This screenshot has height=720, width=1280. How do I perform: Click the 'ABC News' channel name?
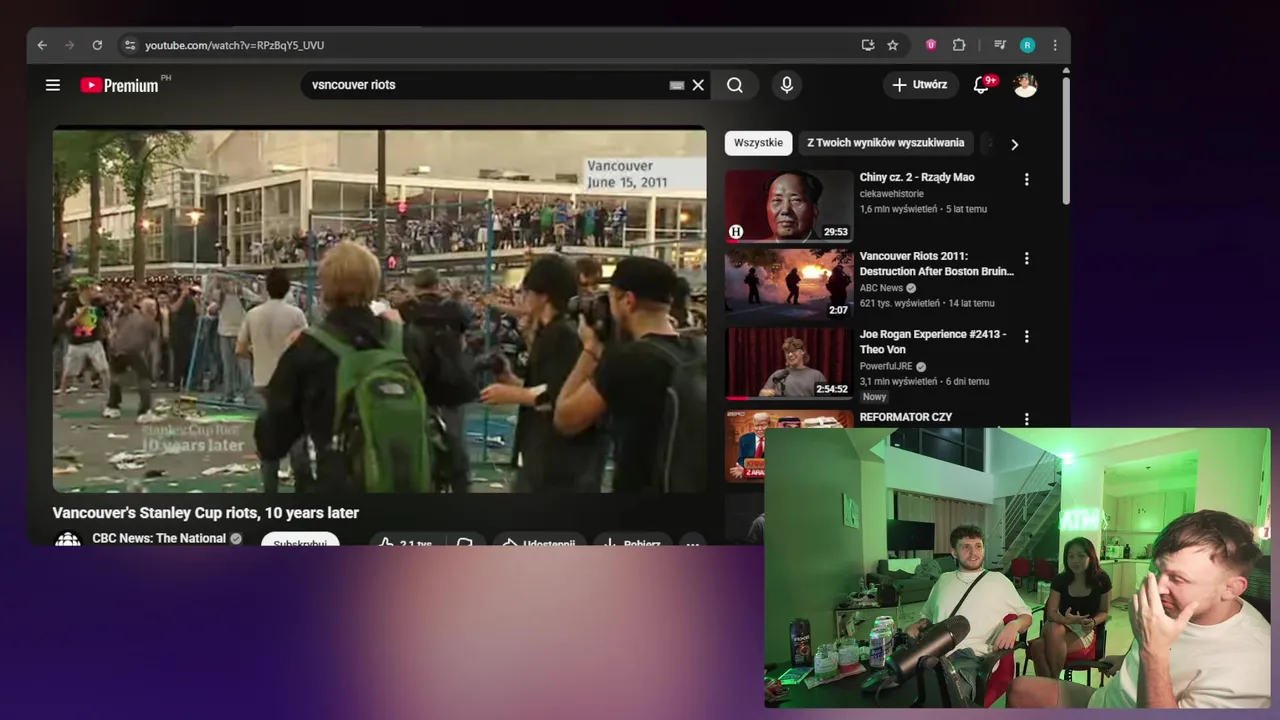(881, 288)
